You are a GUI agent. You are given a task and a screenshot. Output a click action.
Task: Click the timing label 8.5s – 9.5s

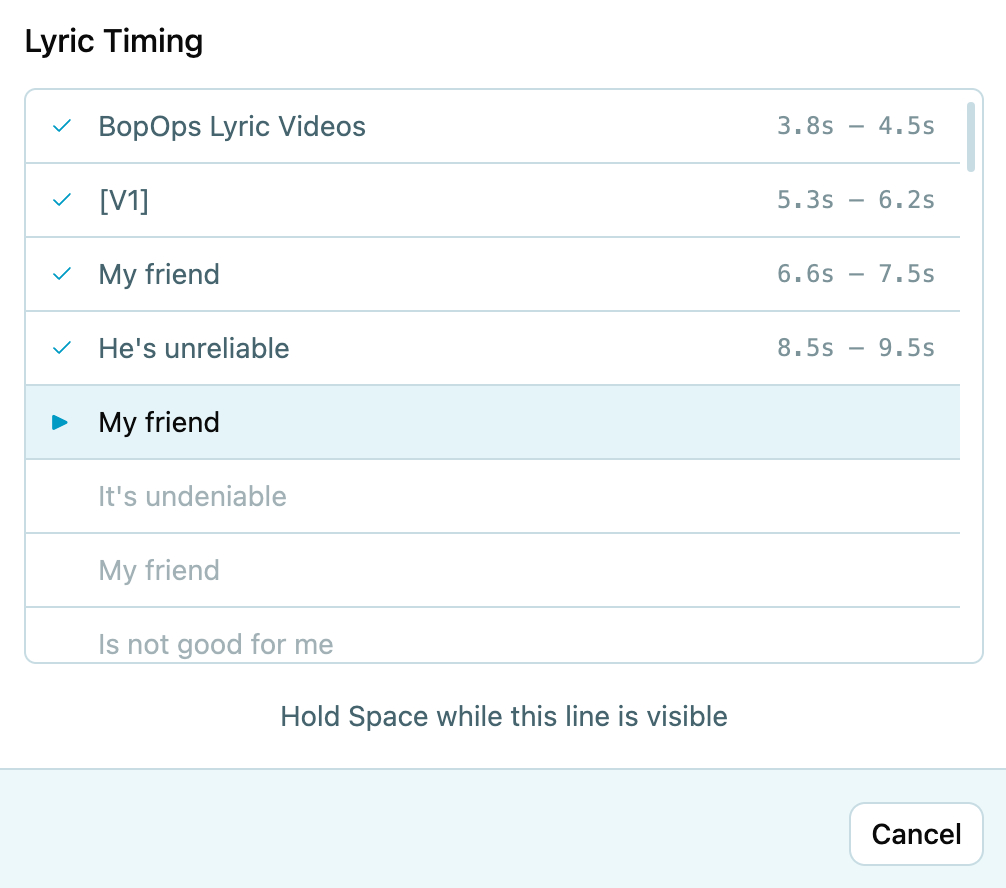(x=856, y=348)
